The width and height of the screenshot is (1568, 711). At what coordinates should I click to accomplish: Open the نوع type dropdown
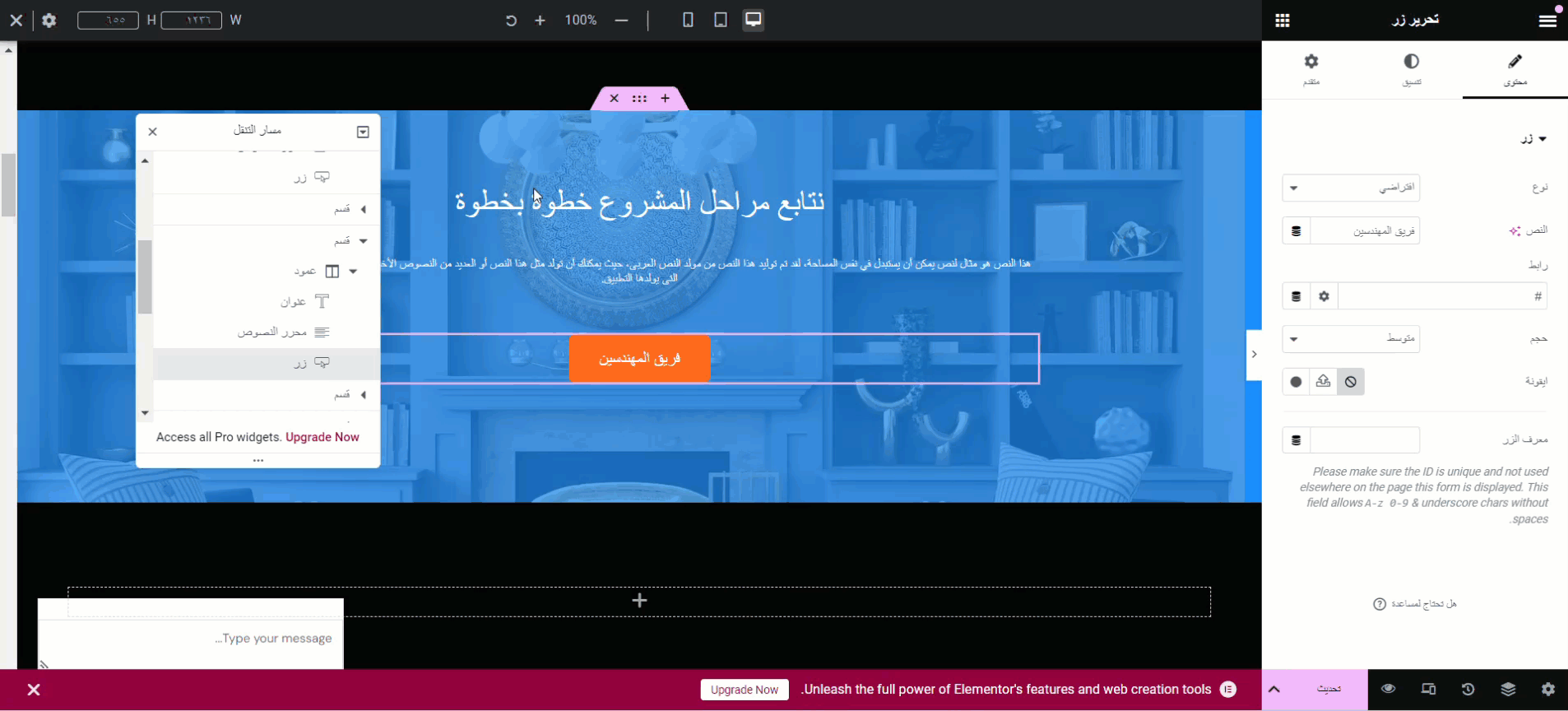tap(1351, 188)
